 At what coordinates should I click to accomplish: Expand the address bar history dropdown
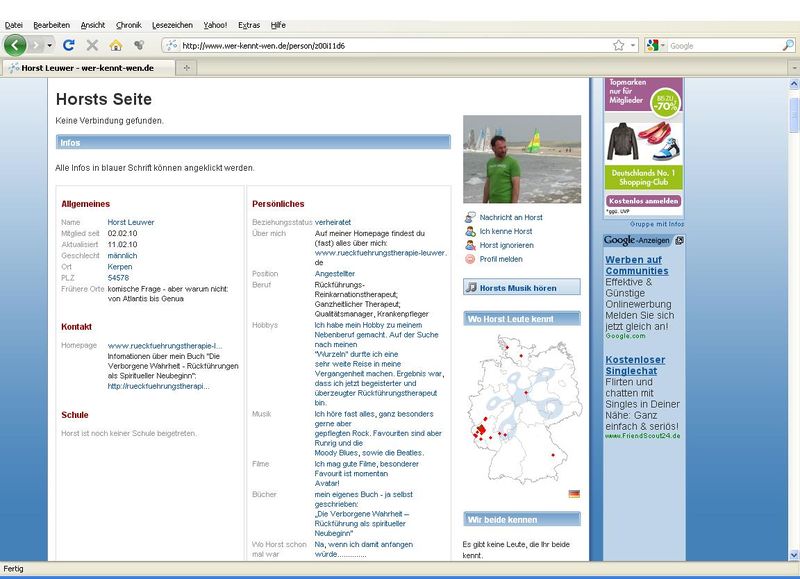pos(630,44)
